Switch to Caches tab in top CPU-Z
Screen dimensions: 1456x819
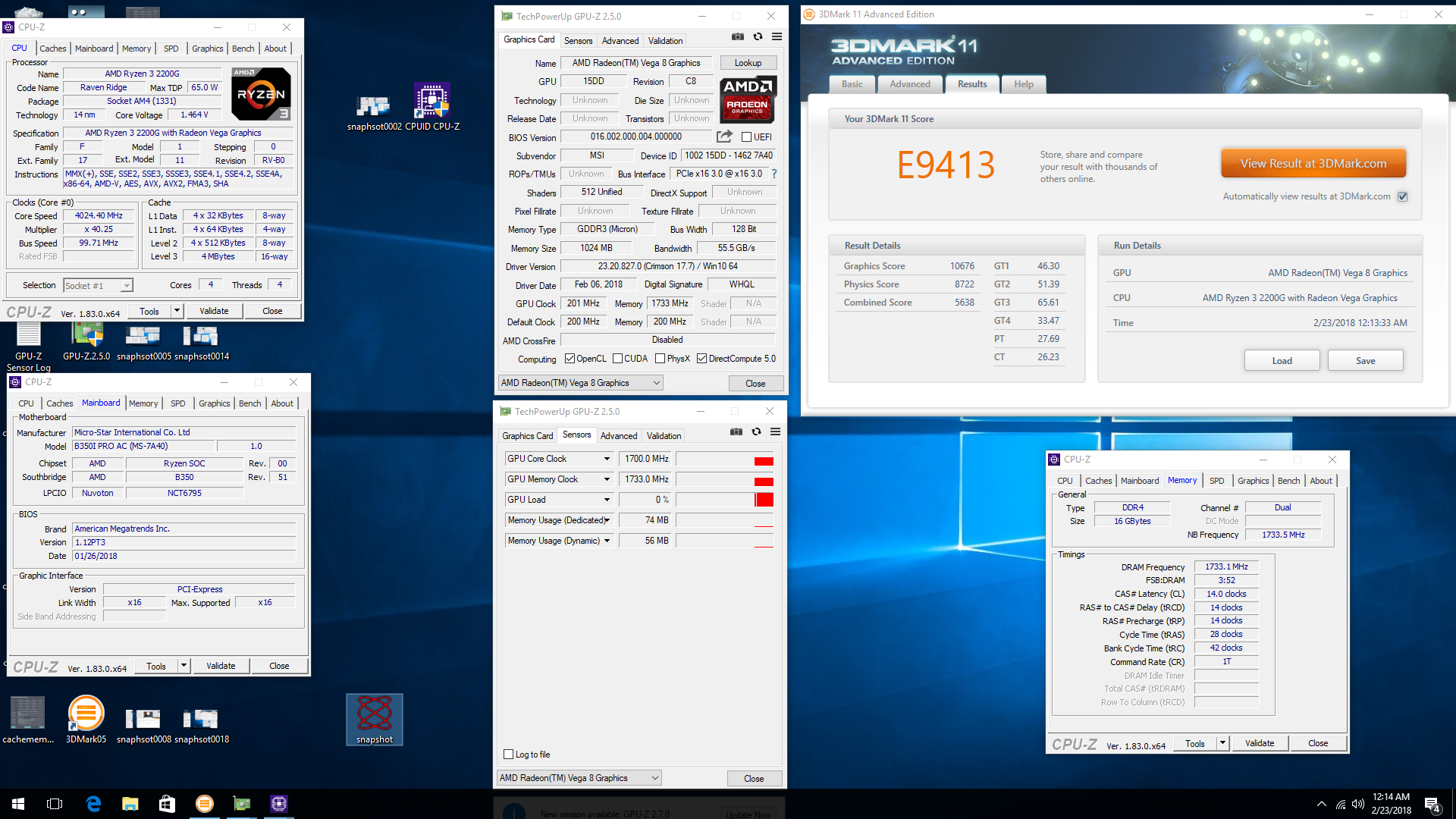53,49
